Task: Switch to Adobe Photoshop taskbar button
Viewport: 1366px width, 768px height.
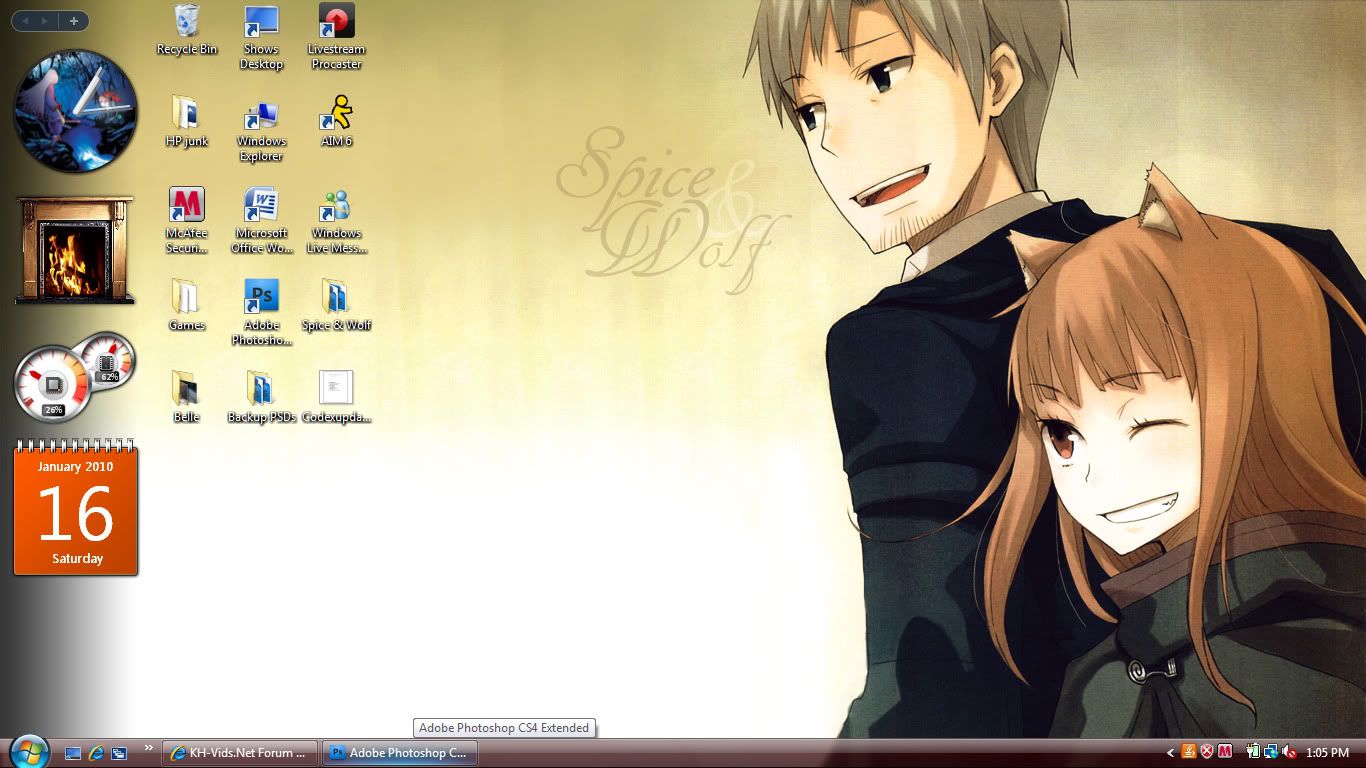Action: (x=400, y=753)
